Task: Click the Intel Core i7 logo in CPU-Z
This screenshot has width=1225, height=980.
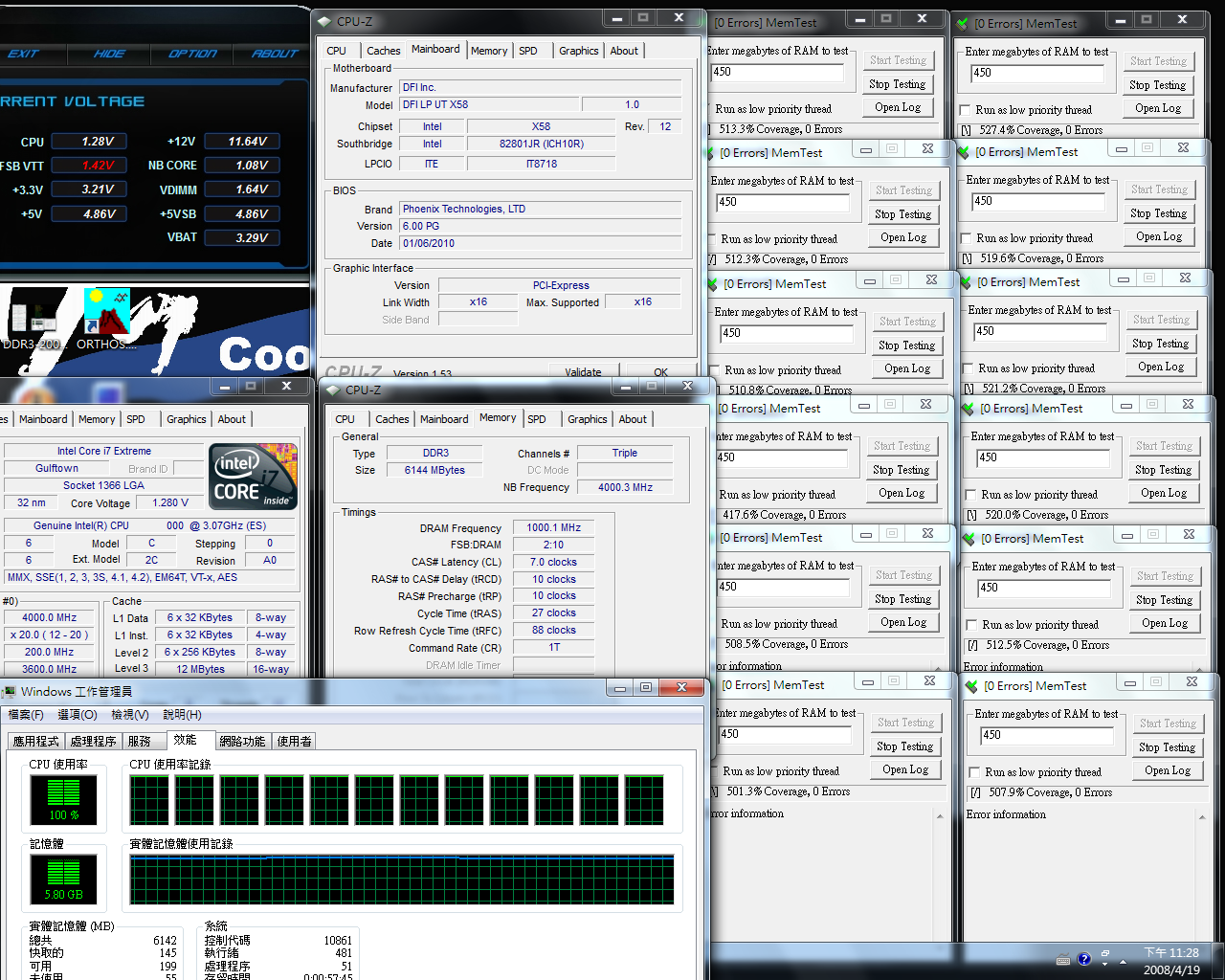Action: (x=254, y=477)
